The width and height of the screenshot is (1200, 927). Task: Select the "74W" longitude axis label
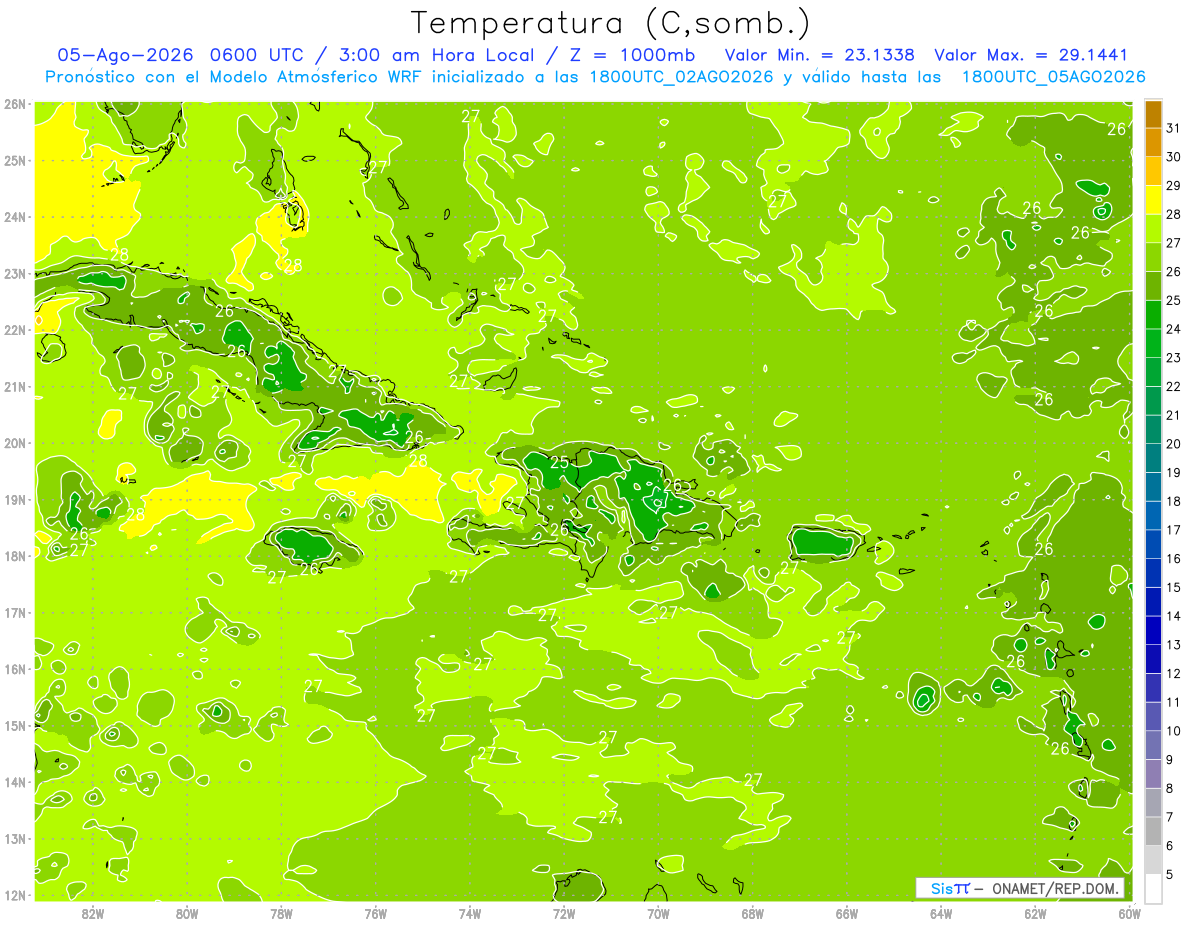point(470,913)
